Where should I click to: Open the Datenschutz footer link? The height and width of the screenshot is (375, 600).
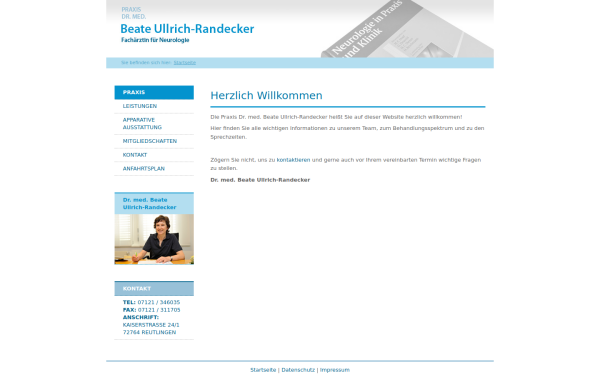(x=298, y=370)
